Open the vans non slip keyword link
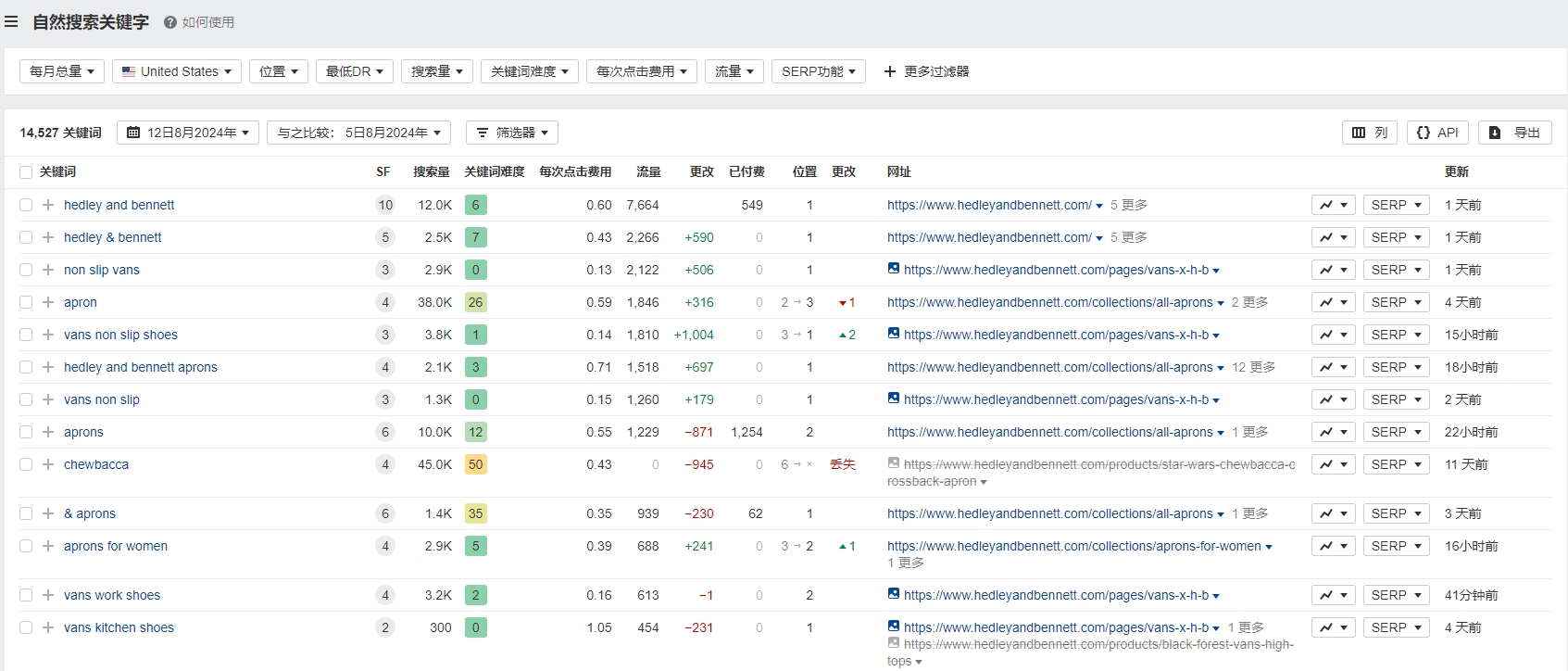This screenshot has height=671, width=1568. click(x=102, y=399)
